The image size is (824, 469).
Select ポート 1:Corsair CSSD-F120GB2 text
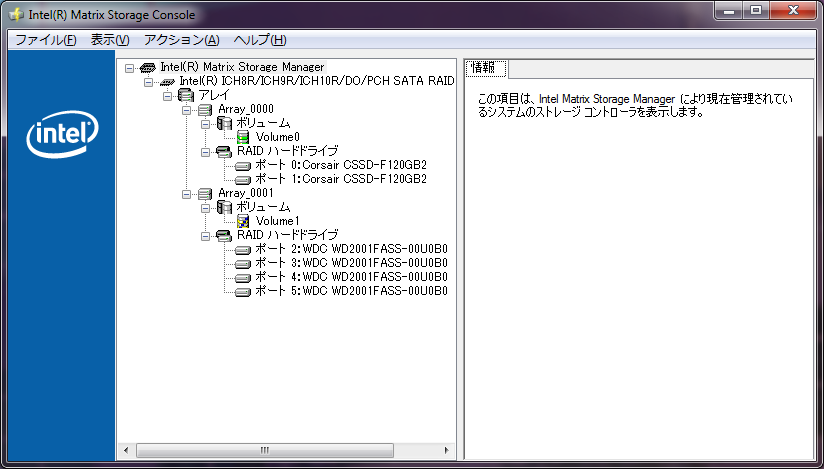(341, 180)
